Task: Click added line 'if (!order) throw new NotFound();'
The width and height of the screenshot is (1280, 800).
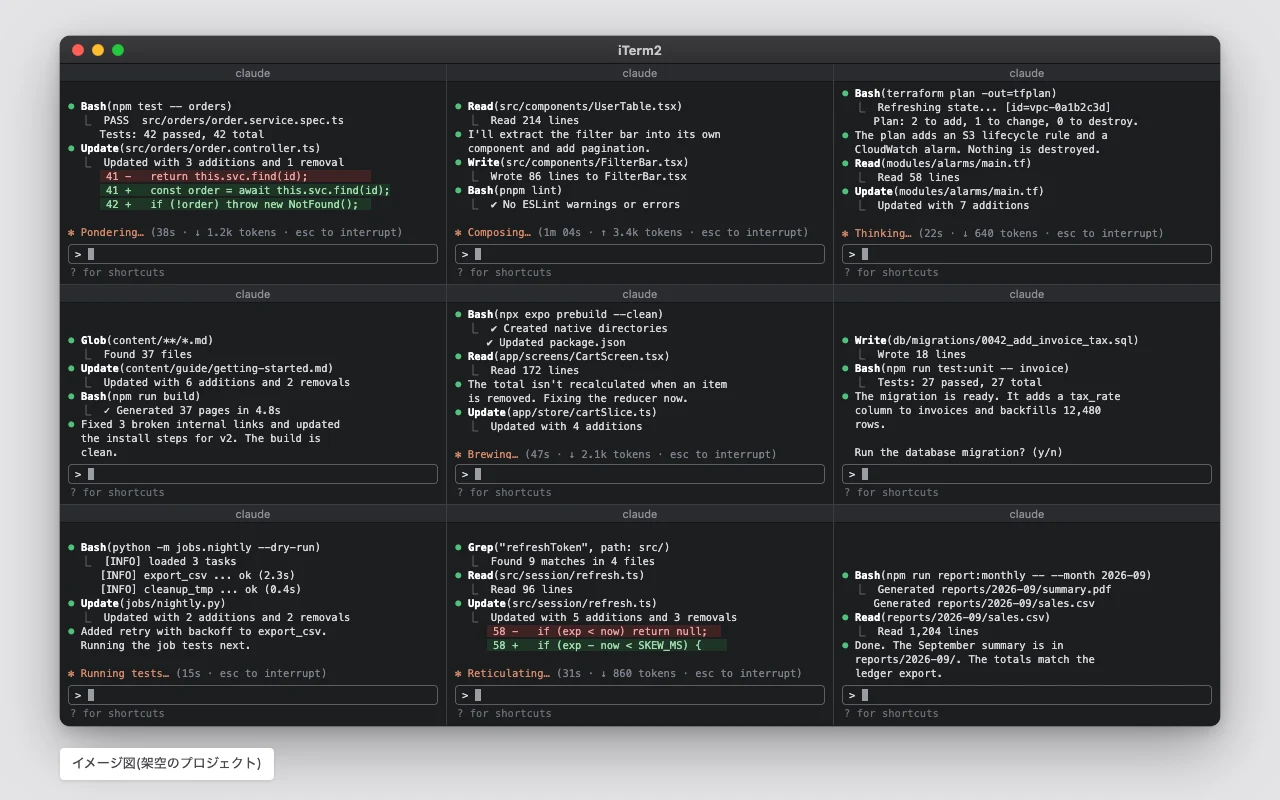Action: point(235,204)
